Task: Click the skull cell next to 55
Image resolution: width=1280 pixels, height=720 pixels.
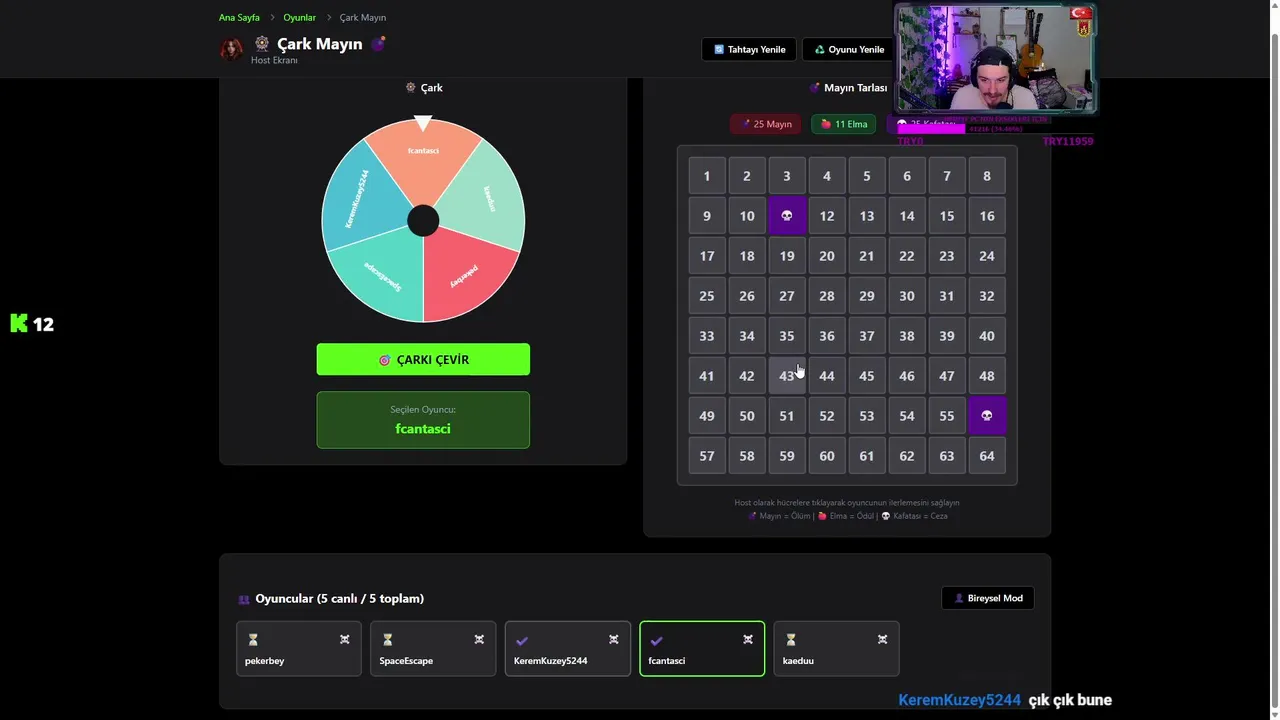Action: pos(987,416)
